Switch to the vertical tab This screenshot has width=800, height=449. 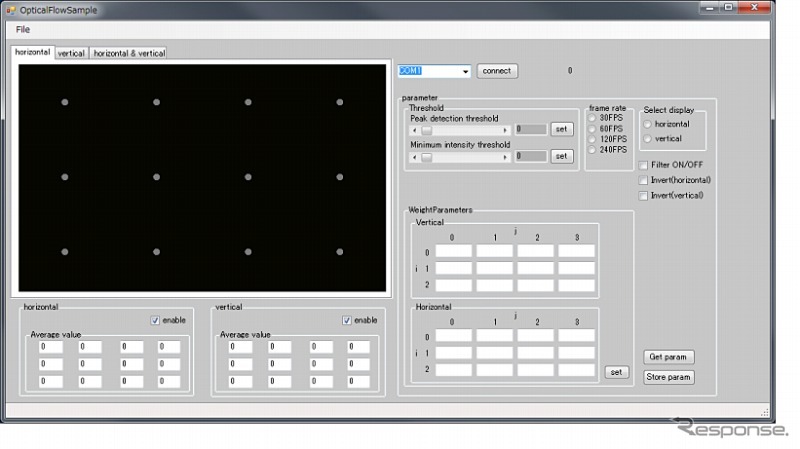(x=71, y=53)
